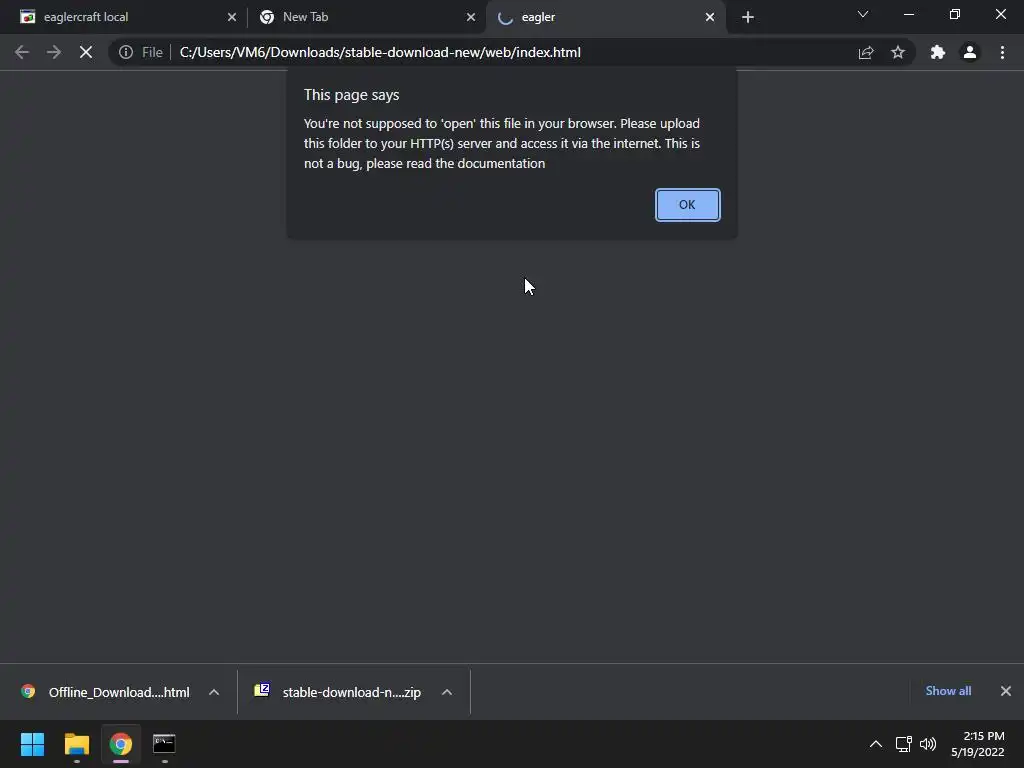Show all downloads
The height and width of the screenshot is (768, 1024).
point(948,691)
